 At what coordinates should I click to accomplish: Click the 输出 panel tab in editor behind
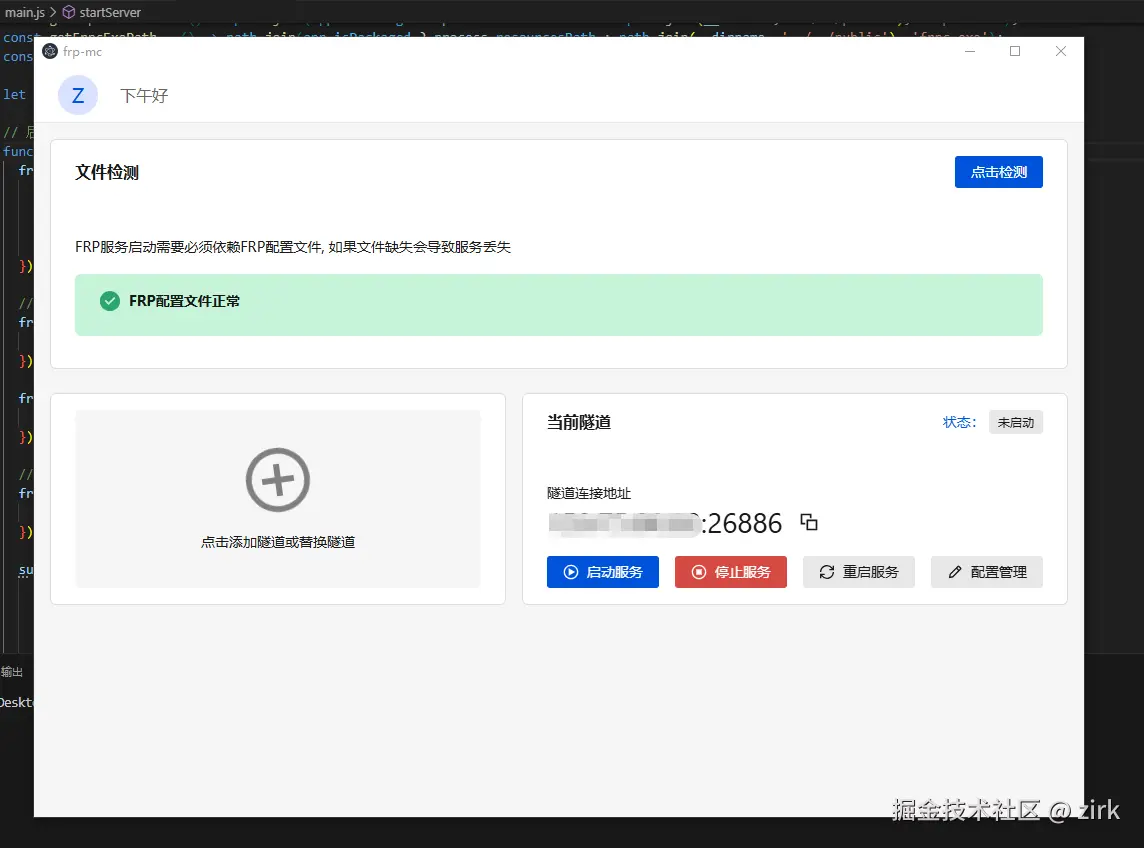click(x=12, y=672)
